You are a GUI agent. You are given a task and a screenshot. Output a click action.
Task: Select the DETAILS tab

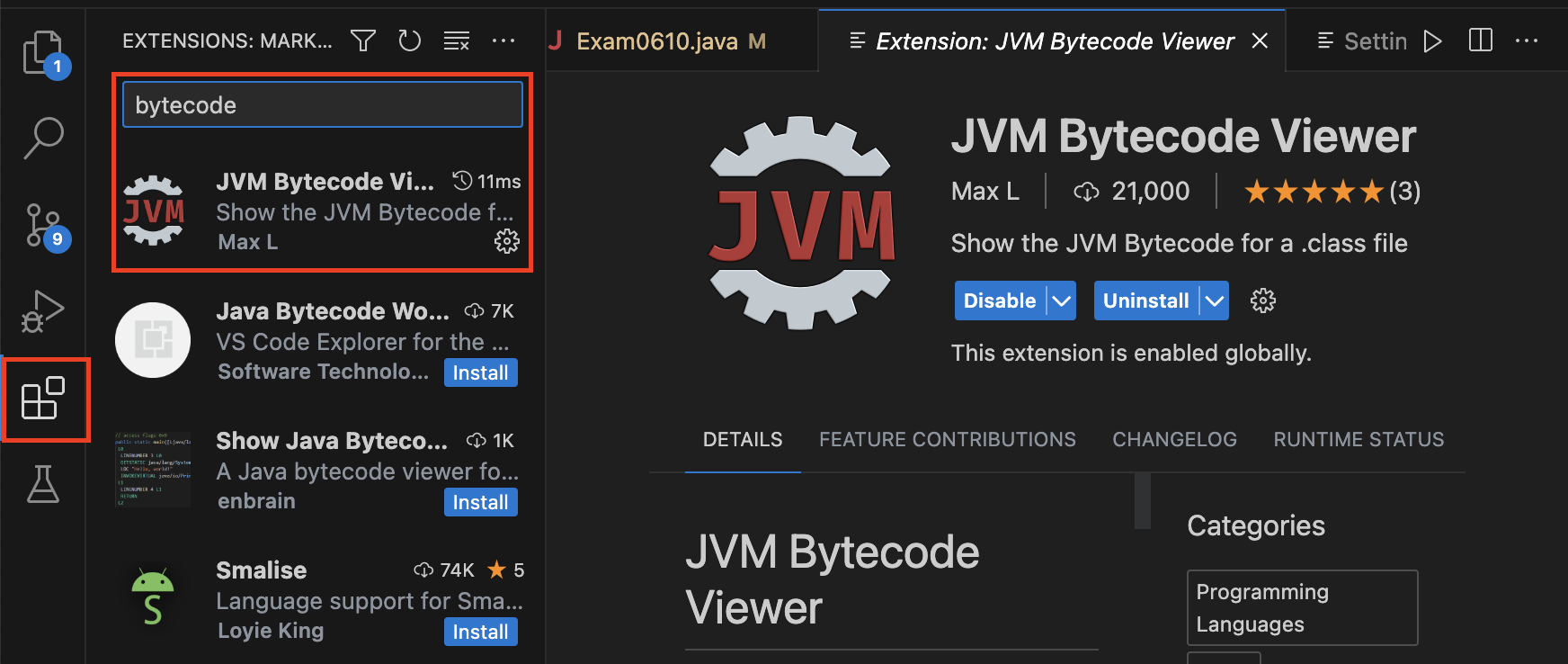(743, 439)
